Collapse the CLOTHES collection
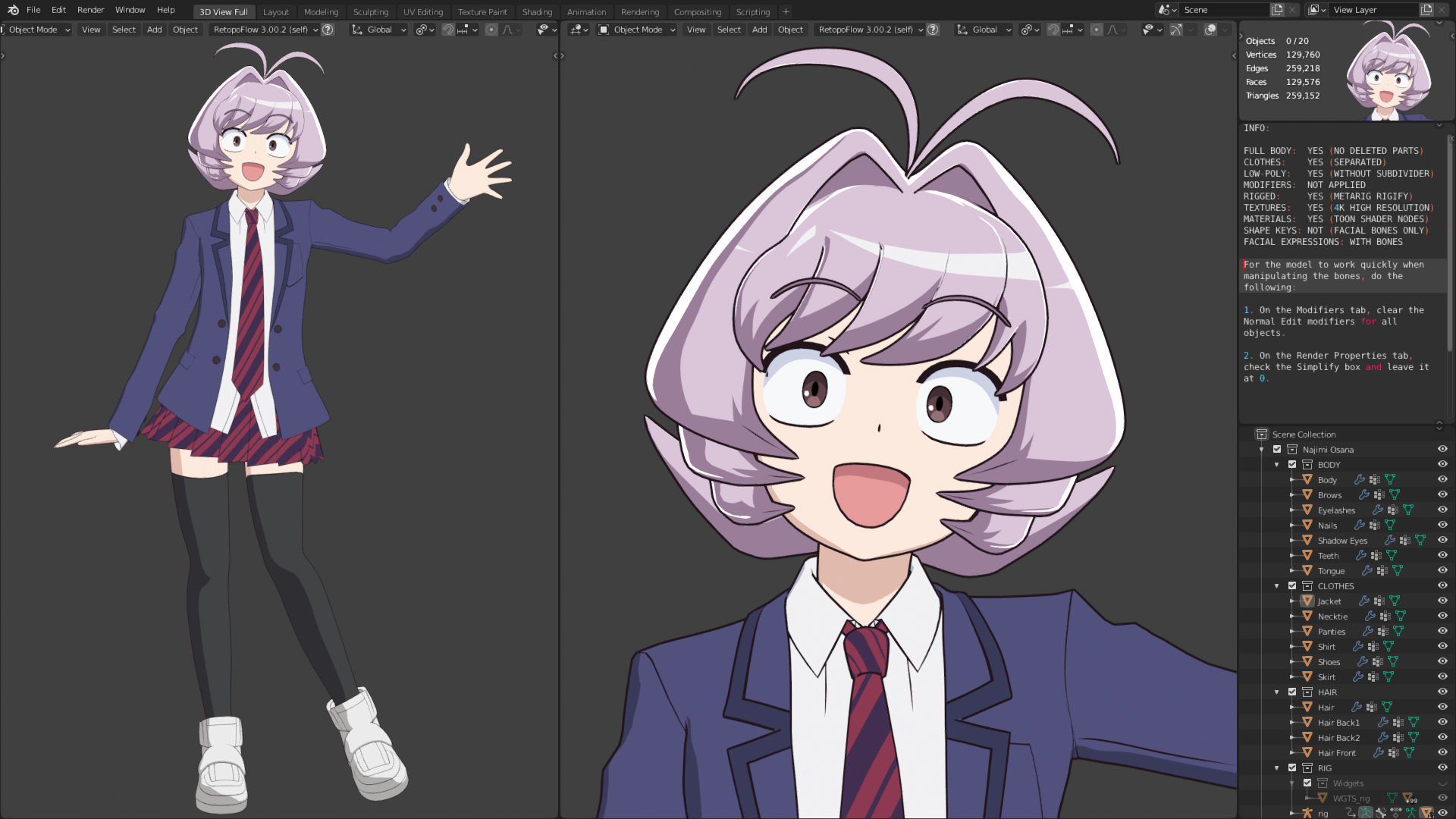This screenshot has height=819, width=1456. [x=1277, y=586]
